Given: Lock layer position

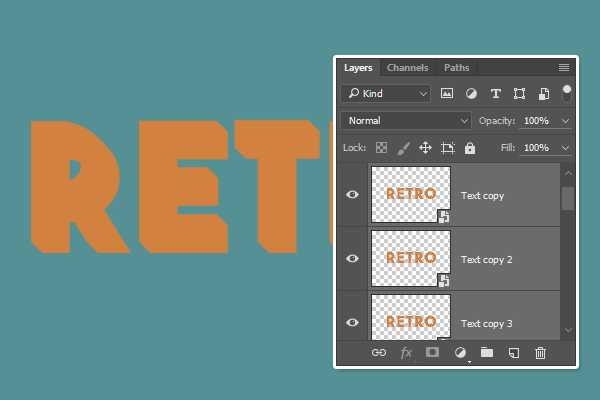Looking at the screenshot, I should coord(425,147).
